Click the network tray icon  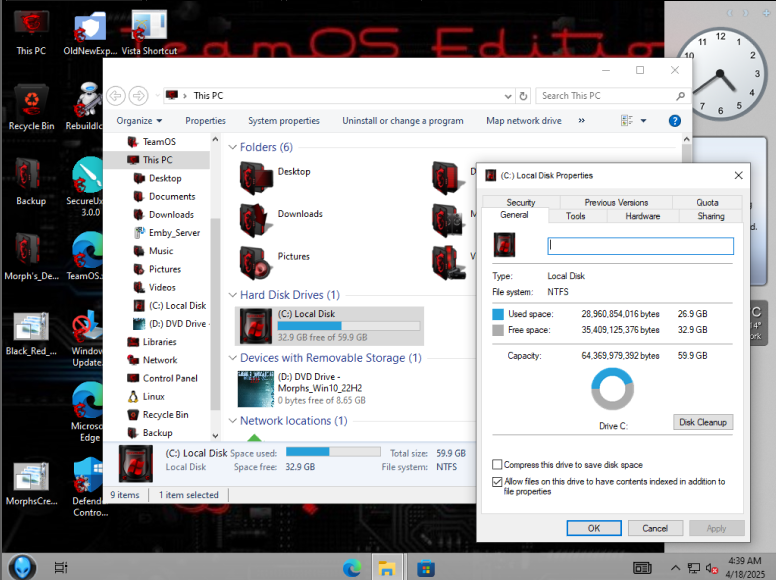coord(694,569)
